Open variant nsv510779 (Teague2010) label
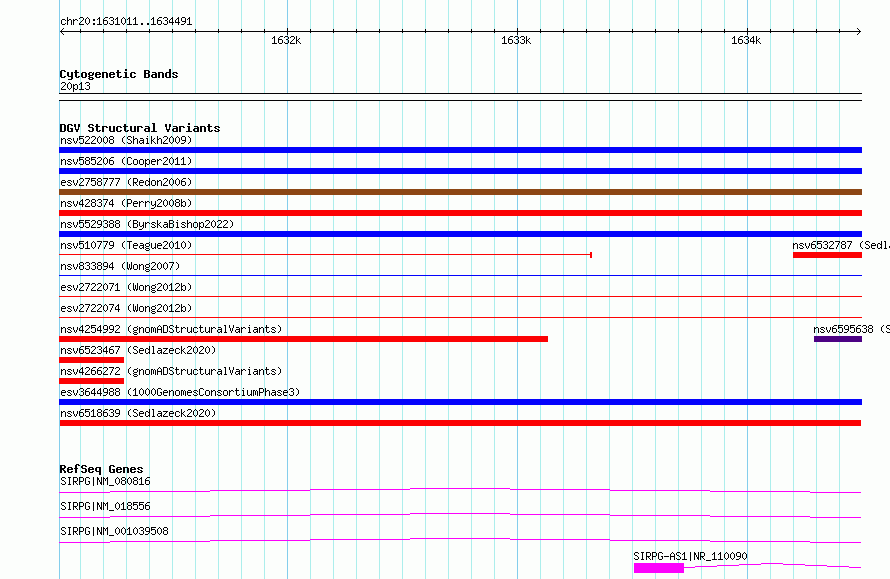The width and height of the screenshot is (890, 579). click(126, 245)
